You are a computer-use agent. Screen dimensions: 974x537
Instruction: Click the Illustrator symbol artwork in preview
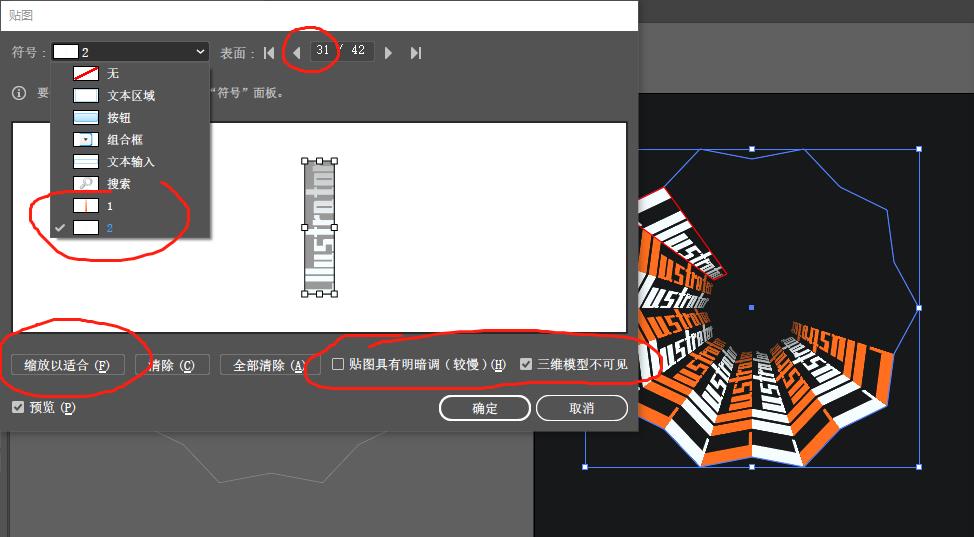319,227
